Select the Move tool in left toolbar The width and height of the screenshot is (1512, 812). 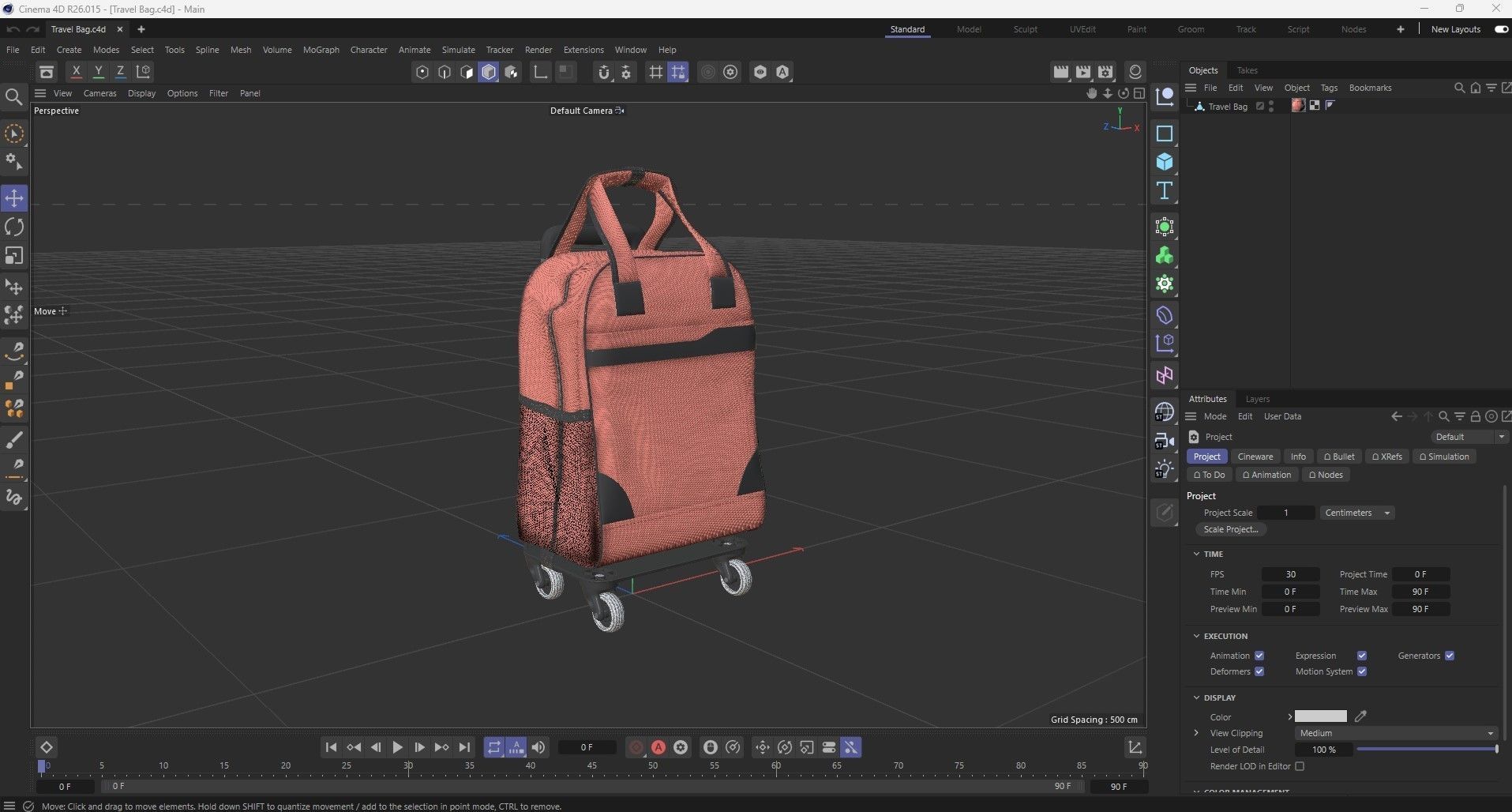(x=14, y=198)
